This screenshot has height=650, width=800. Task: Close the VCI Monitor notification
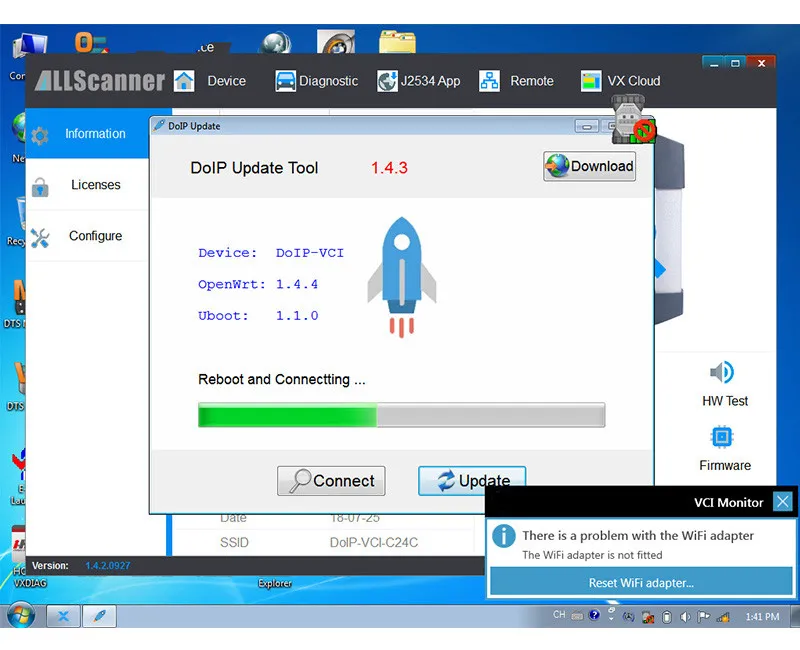[x=782, y=502]
